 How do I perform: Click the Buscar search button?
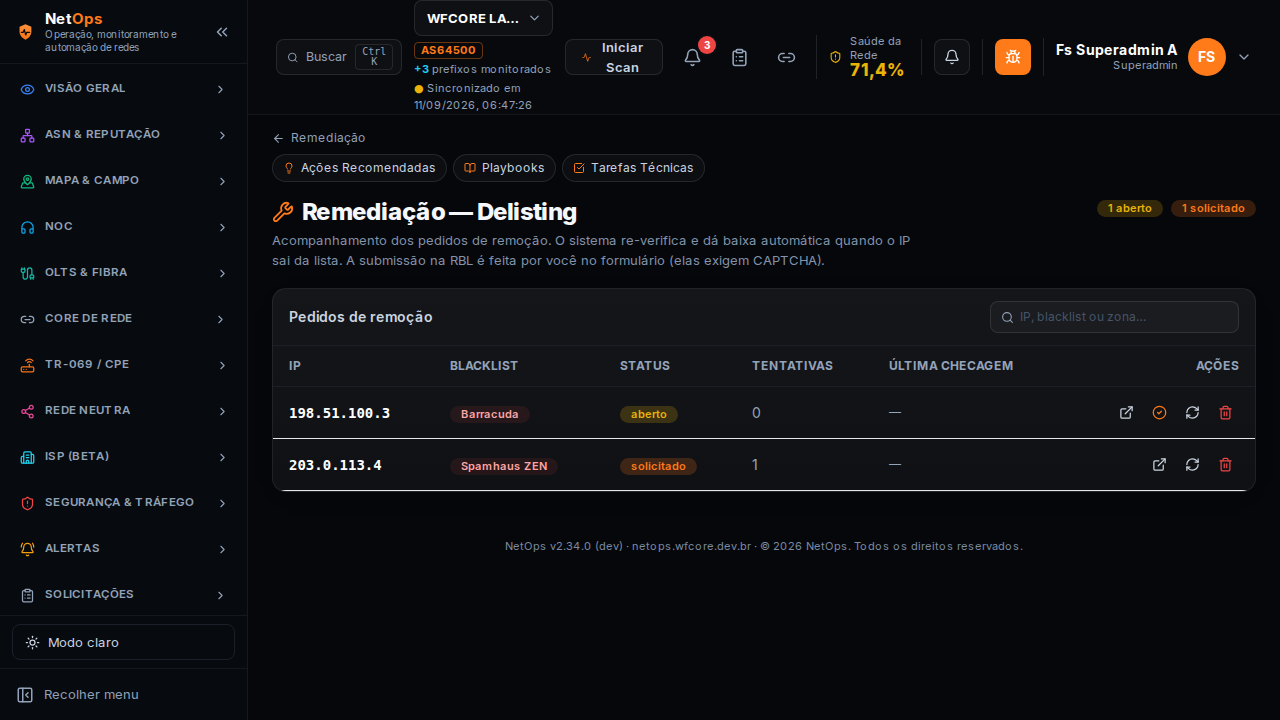339,57
